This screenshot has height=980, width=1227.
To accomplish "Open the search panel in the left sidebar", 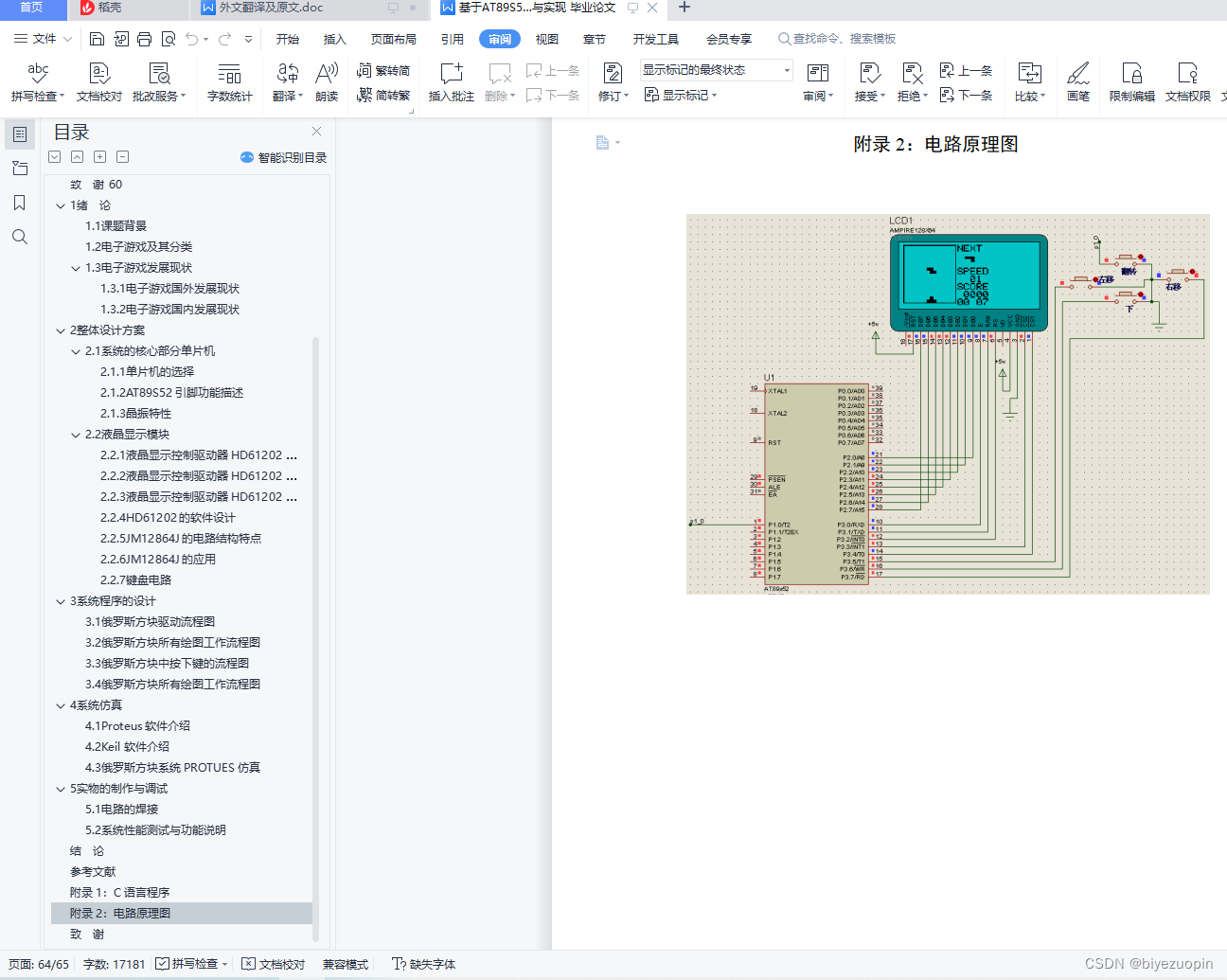I will click(x=19, y=237).
